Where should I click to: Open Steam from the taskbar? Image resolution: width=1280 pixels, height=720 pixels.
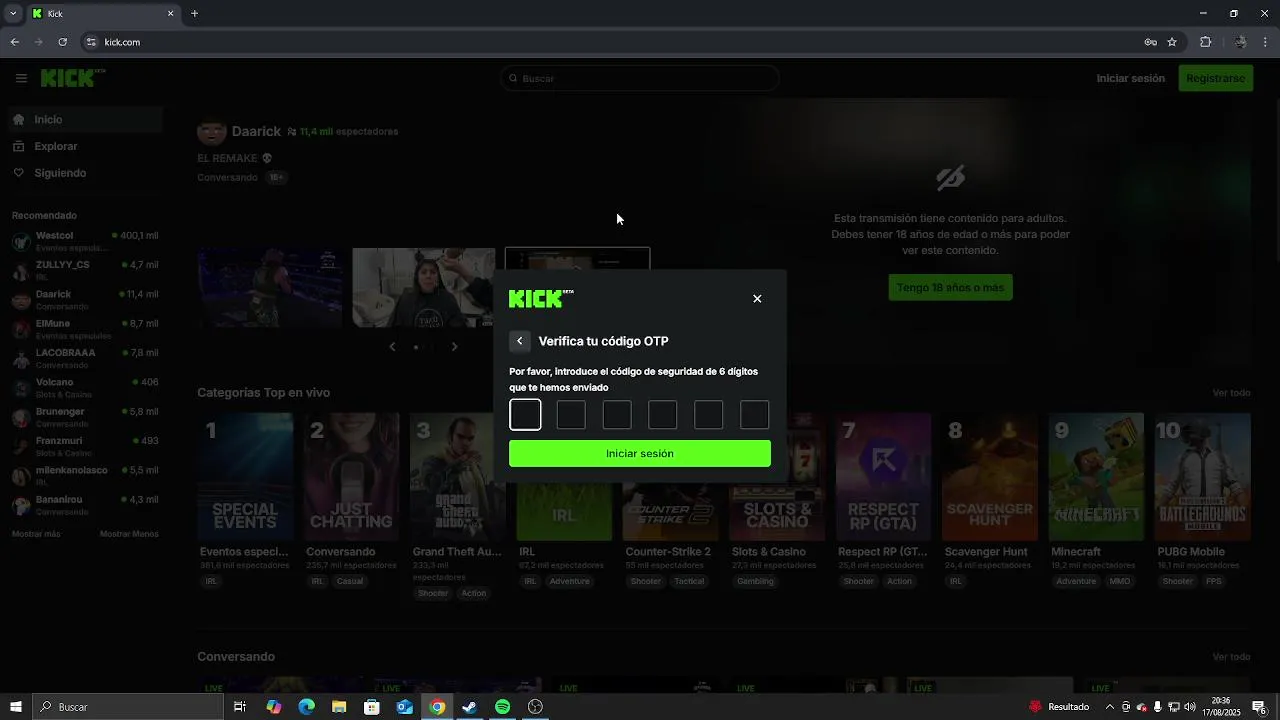[x=469, y=707]
